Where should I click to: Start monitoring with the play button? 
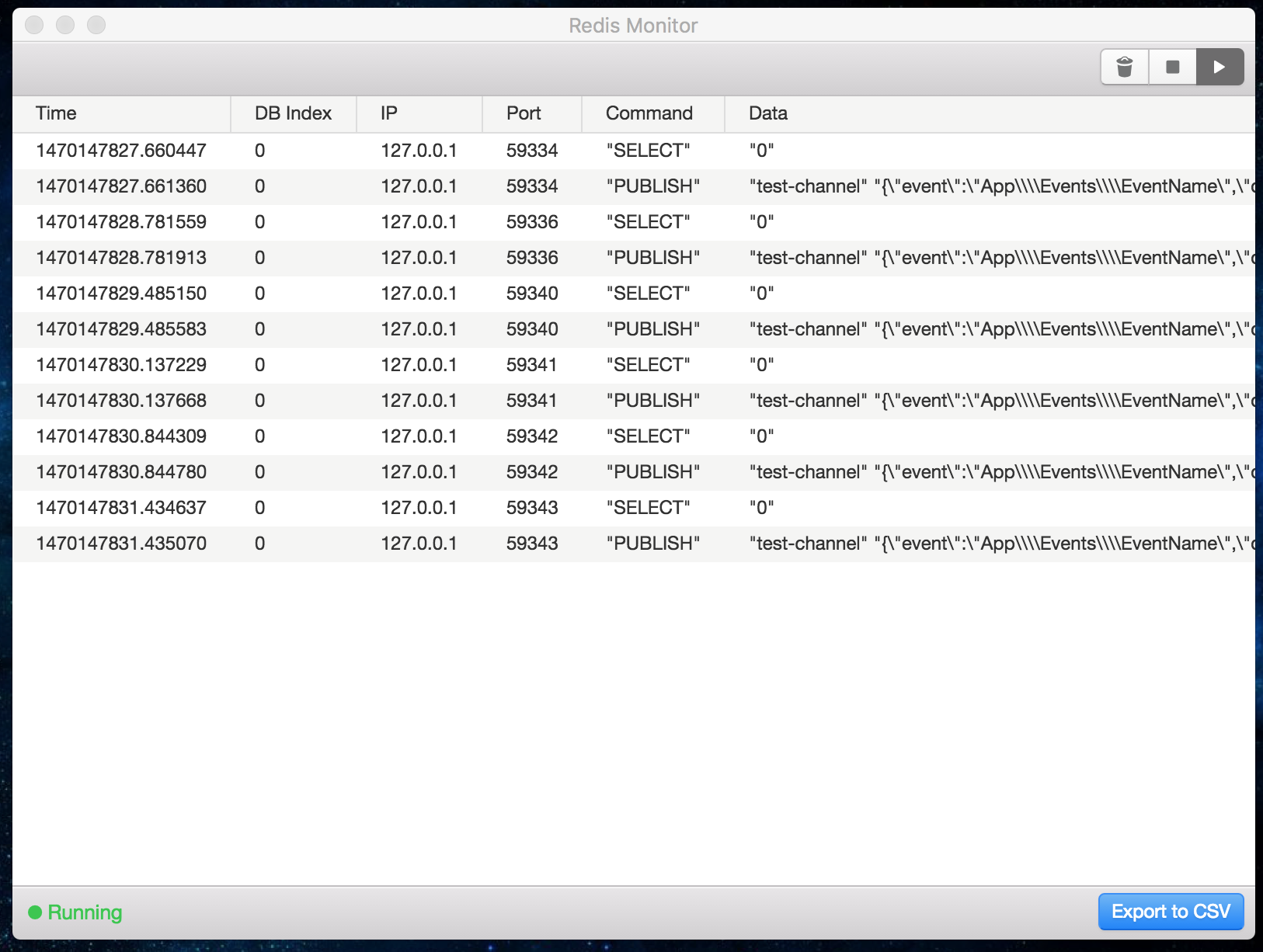[x=1220, y=67]
